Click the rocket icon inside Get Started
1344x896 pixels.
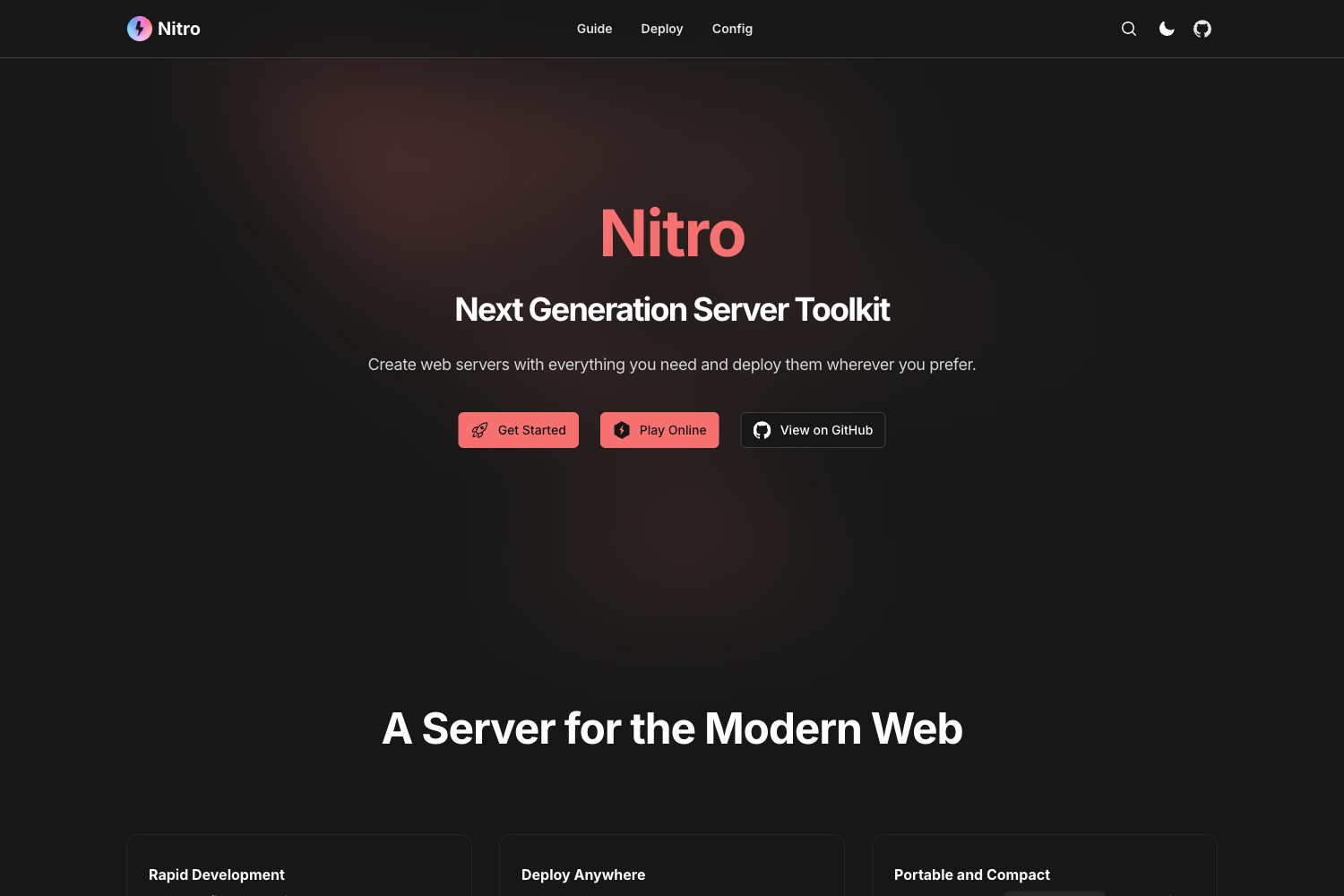click(479, 430)
